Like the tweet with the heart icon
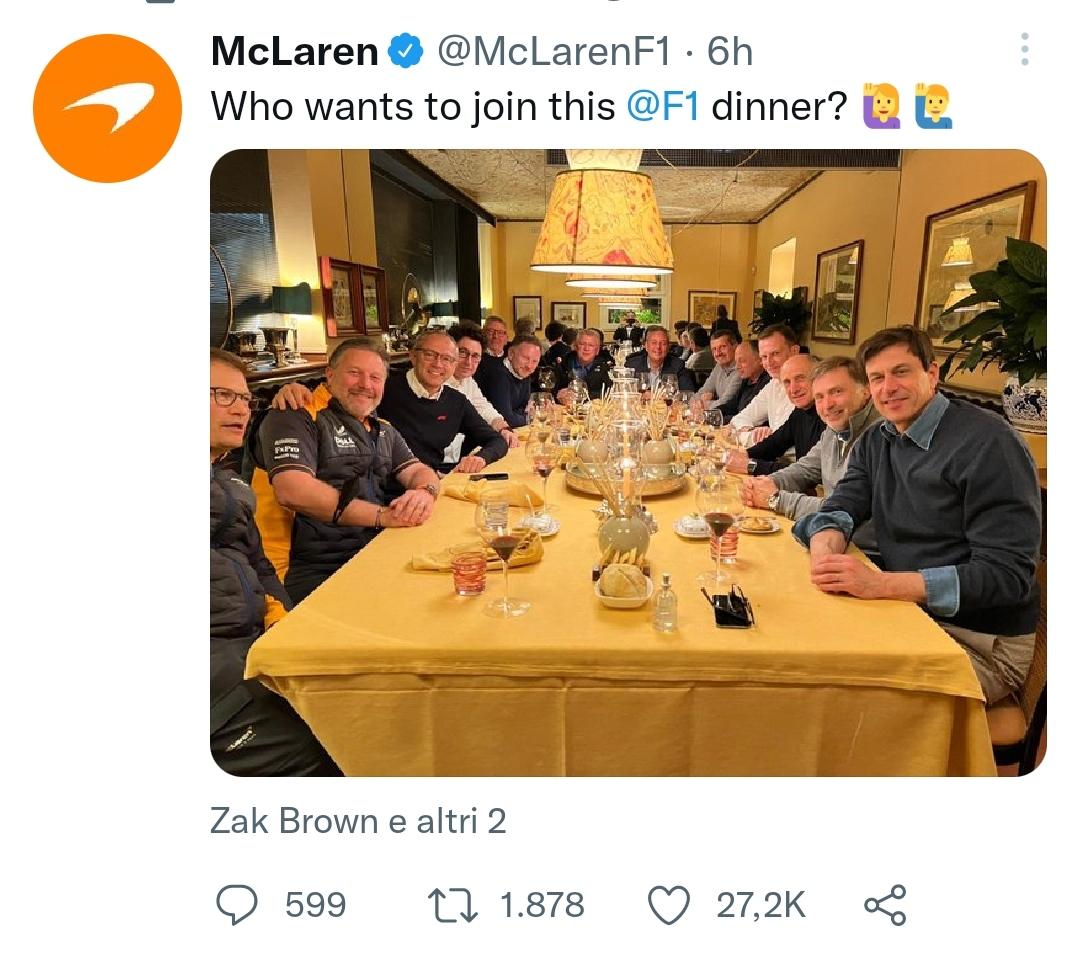Viewport: 1080px width, 959px height. click(x=669, y=905)
